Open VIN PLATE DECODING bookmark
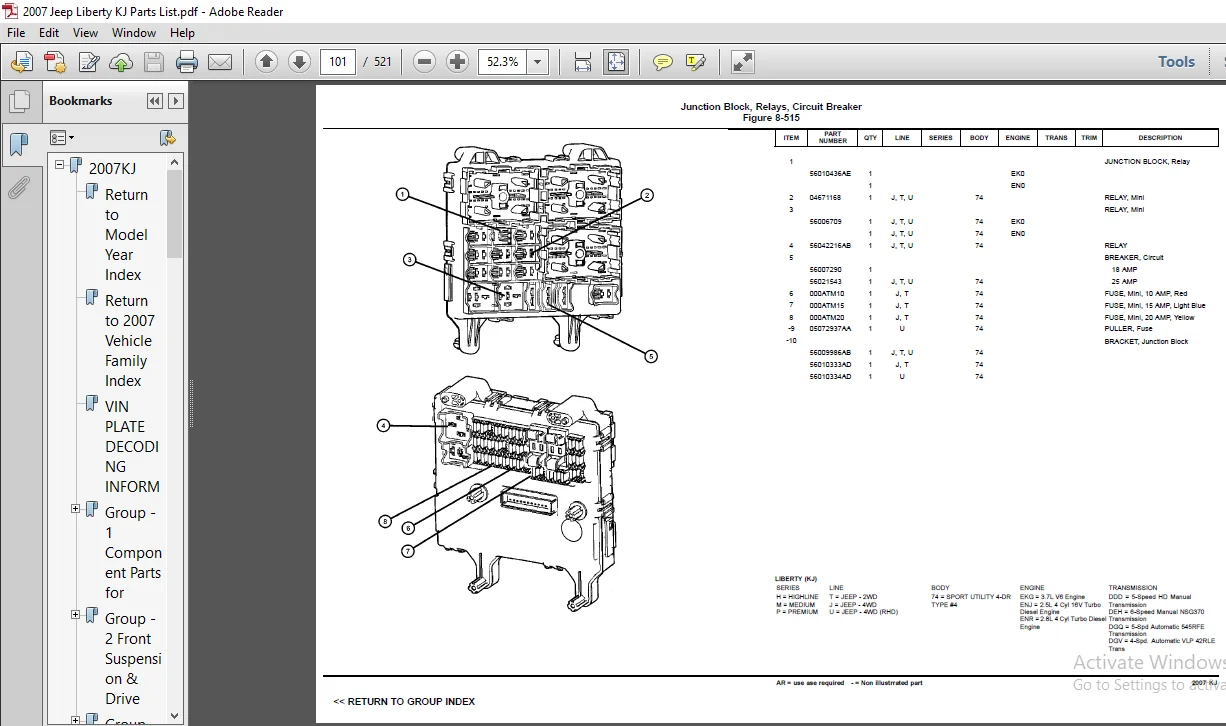Viewport: 1226px width, 726px height. tap(132, 446)
